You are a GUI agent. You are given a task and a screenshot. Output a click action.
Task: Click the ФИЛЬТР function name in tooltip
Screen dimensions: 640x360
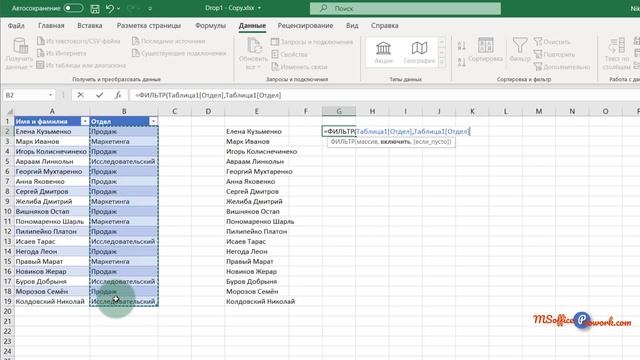(342, 142)
